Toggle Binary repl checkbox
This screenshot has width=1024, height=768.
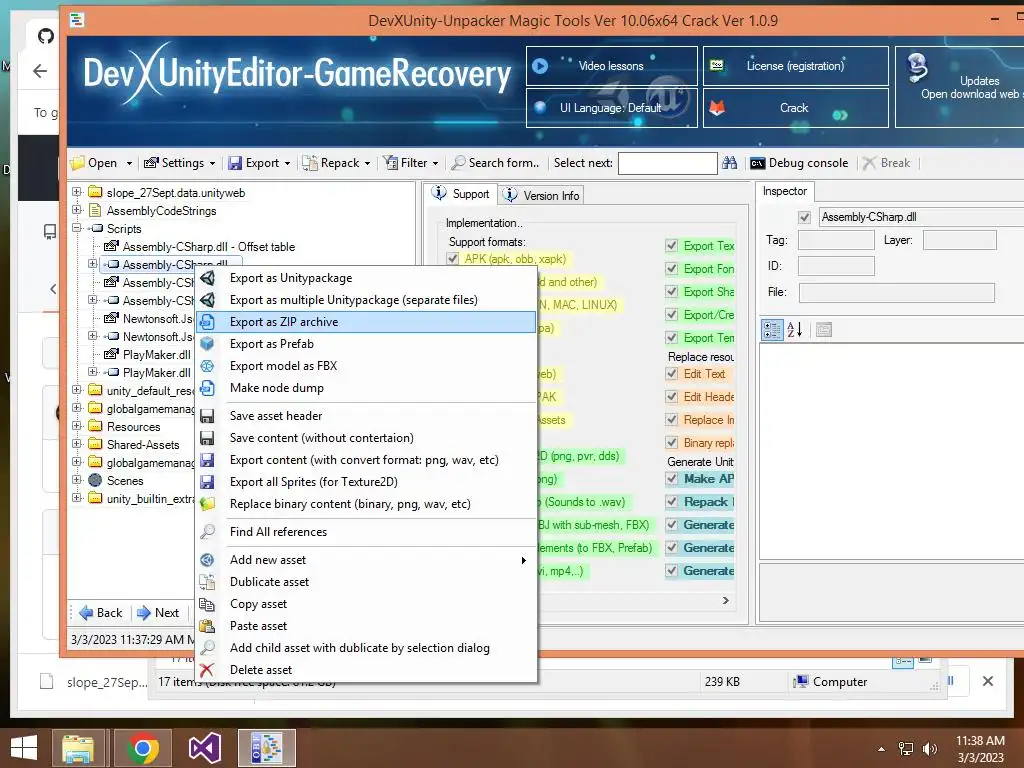(x=671, y=443)
